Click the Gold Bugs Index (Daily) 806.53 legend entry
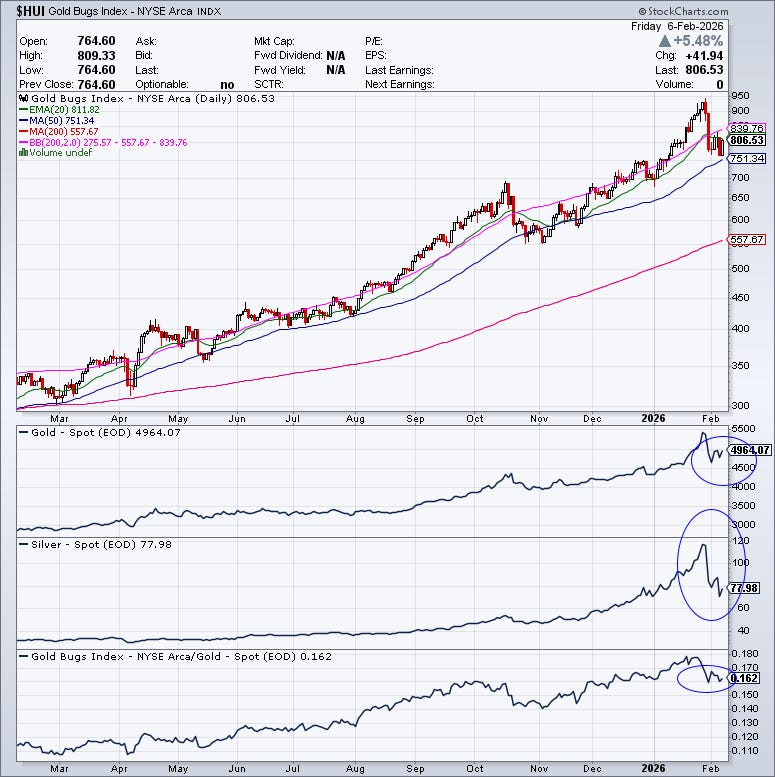The image size is (775, 777). [153, 98]
